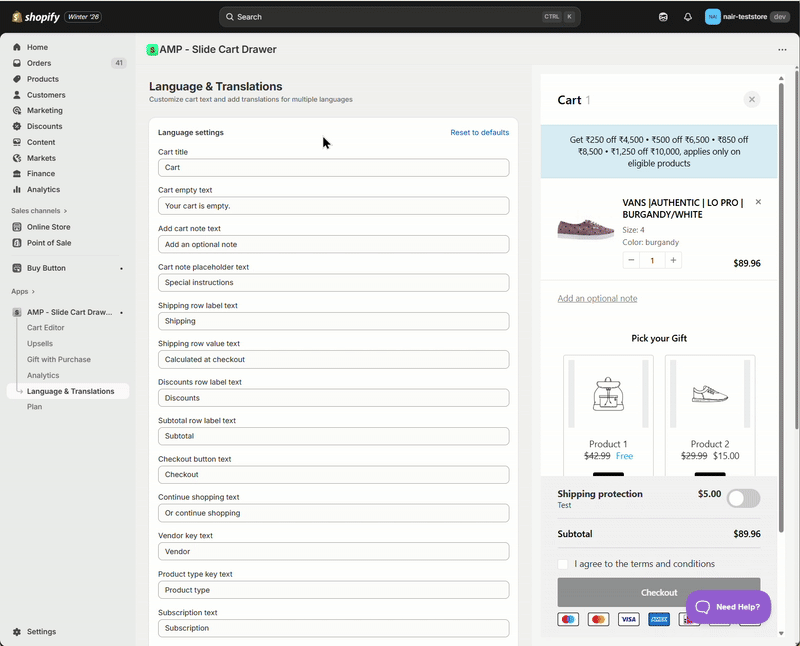800x646 pixels.
Task: Click the Checkout button text field
Action: pyautogui.click(x=333, y=475)
